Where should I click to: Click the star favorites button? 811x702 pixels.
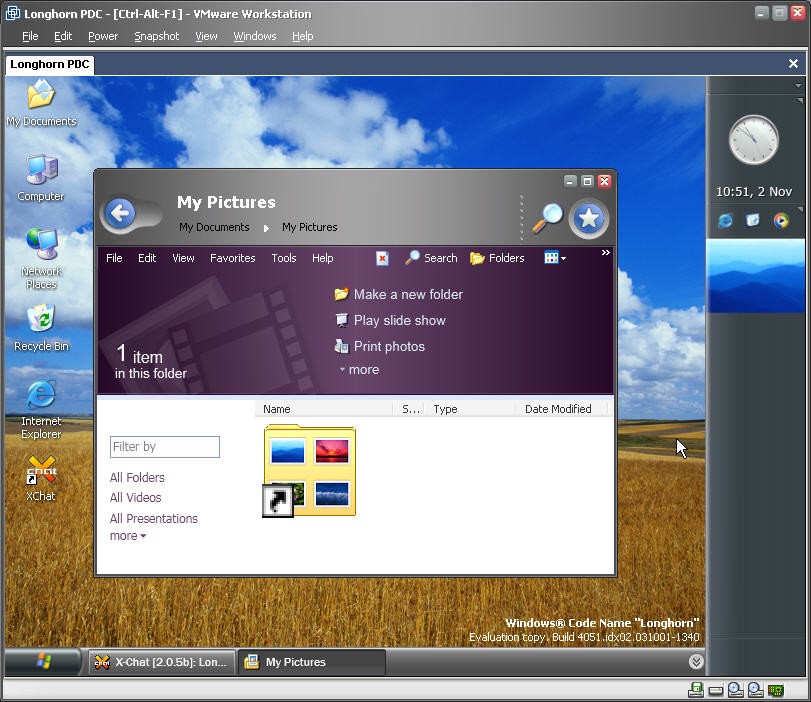pyautogui.click(x=589, y=218)
